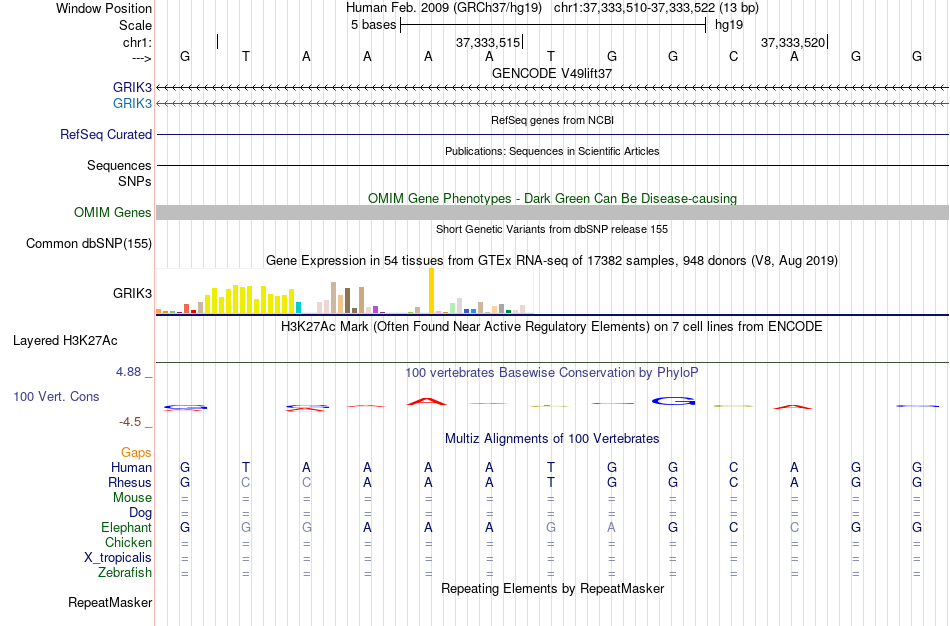This screenshot has height=626, width=950.
Task: Click the Chicken alignment row label
Action: (x=128, y=542)
